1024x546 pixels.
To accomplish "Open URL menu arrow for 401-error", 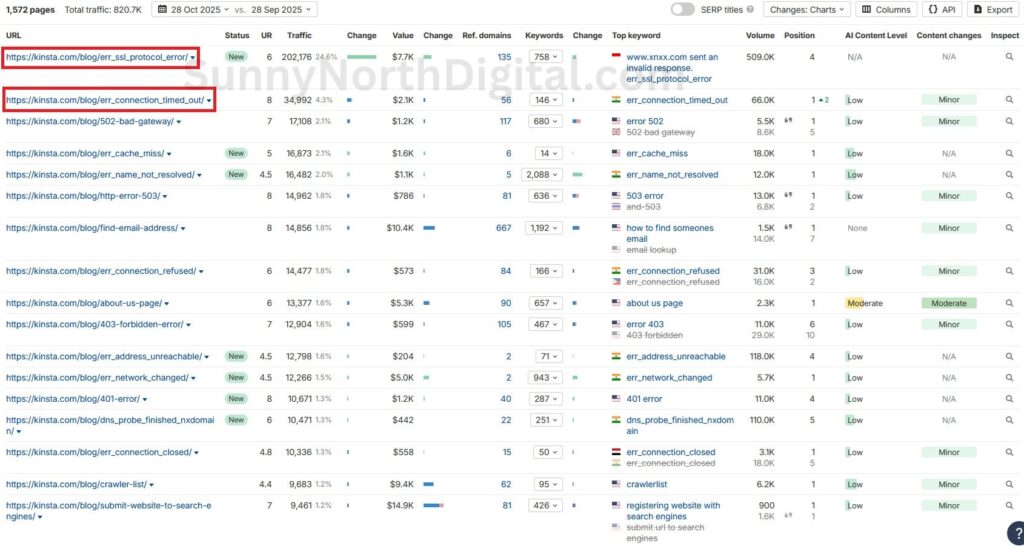I will pos(145,400).
